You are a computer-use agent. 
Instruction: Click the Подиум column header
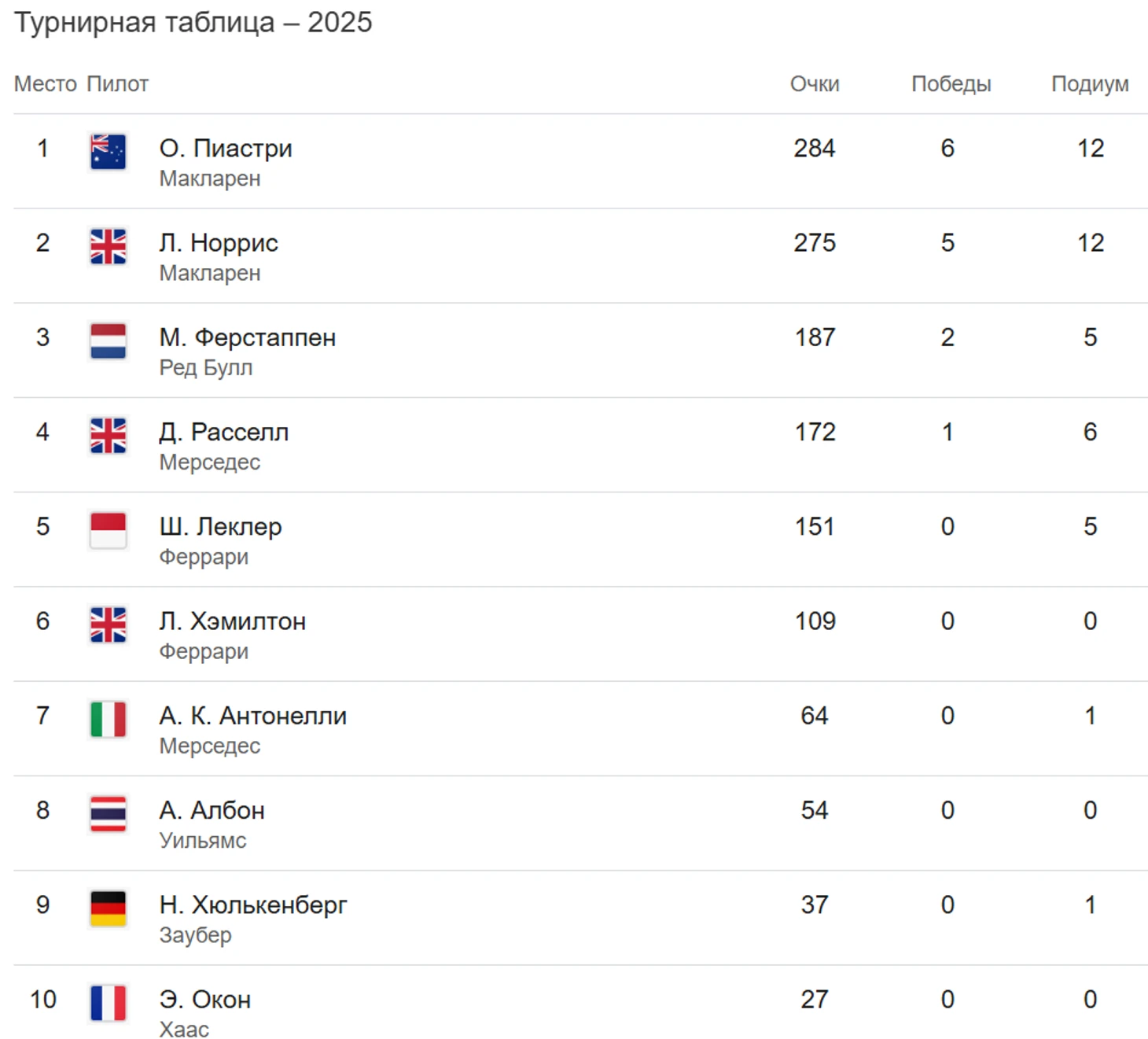[1090, 84]
